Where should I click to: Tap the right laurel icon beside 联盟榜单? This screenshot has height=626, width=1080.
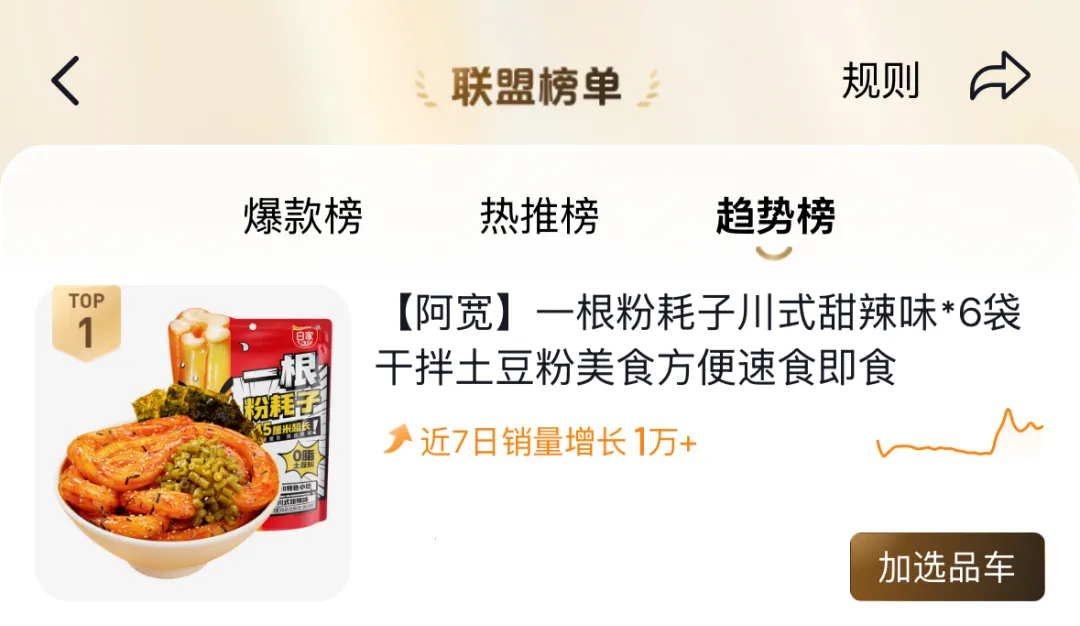647,89
